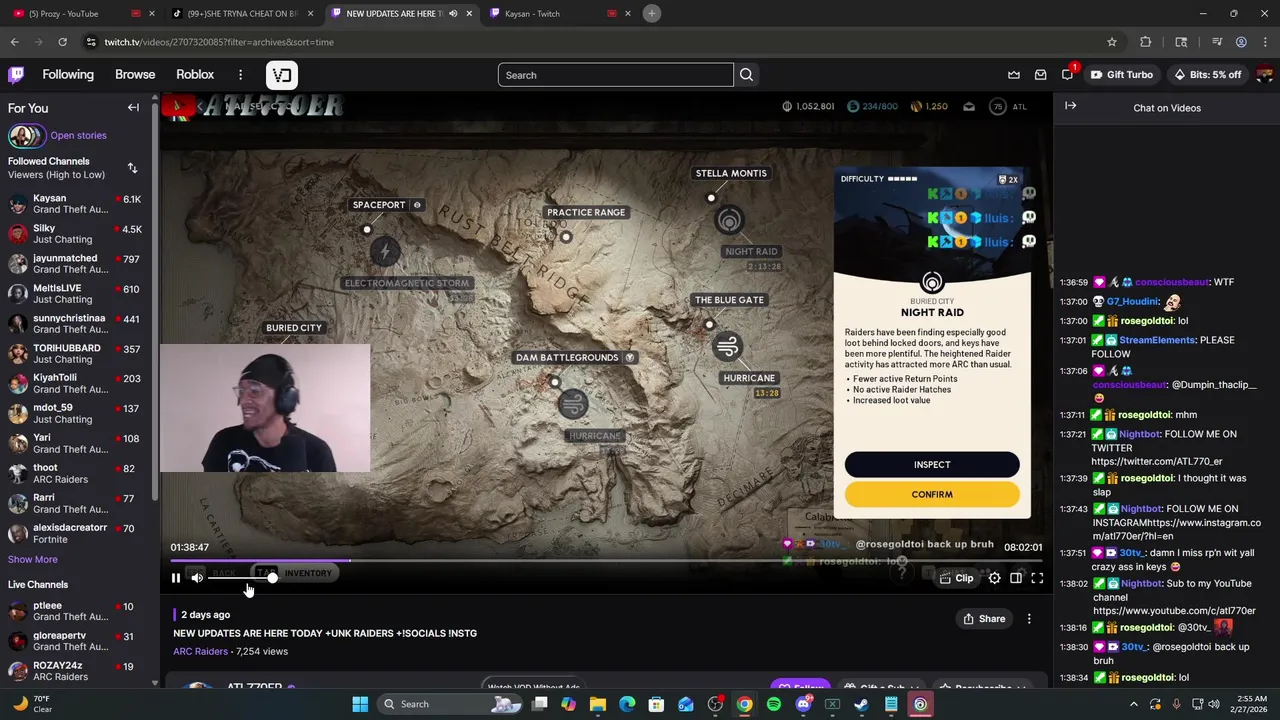Open the Twitch user avatar menu
The height and width of the screenshot is (720, 1280).
click(x=1264, y=75)
